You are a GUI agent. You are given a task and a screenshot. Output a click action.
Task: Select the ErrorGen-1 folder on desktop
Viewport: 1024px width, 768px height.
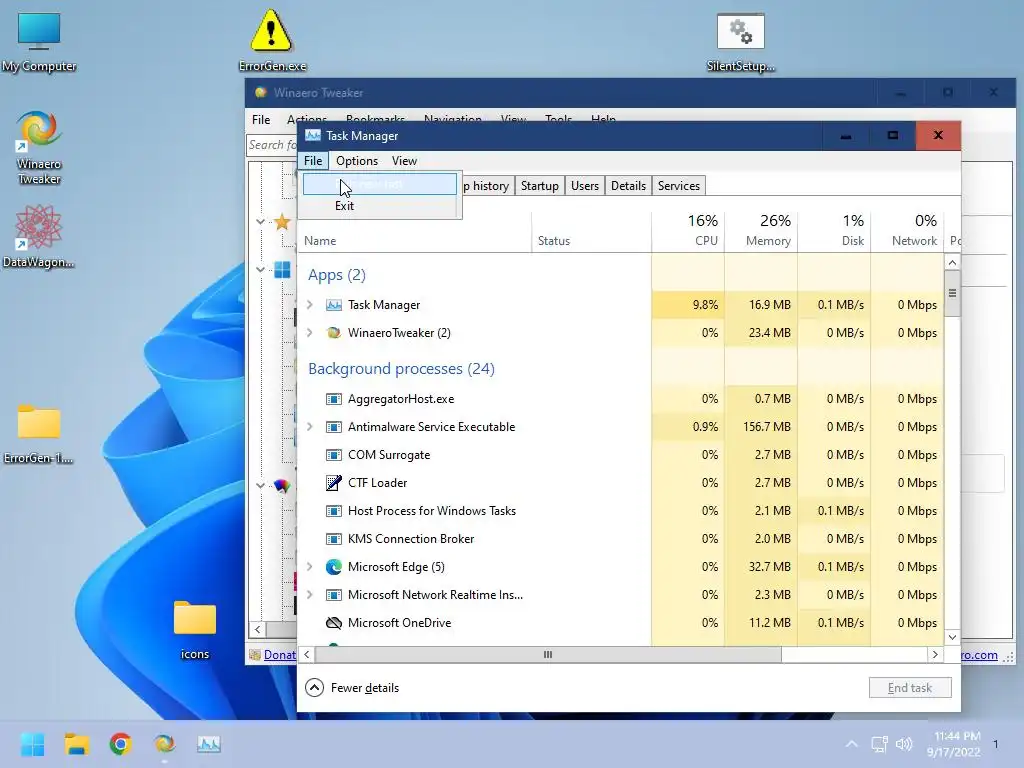39,434
